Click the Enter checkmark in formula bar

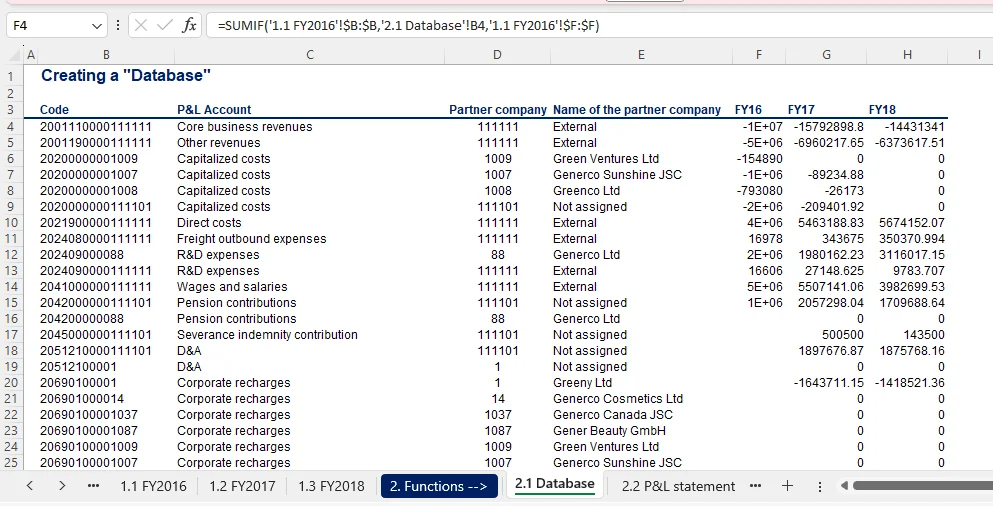(164, 25)
